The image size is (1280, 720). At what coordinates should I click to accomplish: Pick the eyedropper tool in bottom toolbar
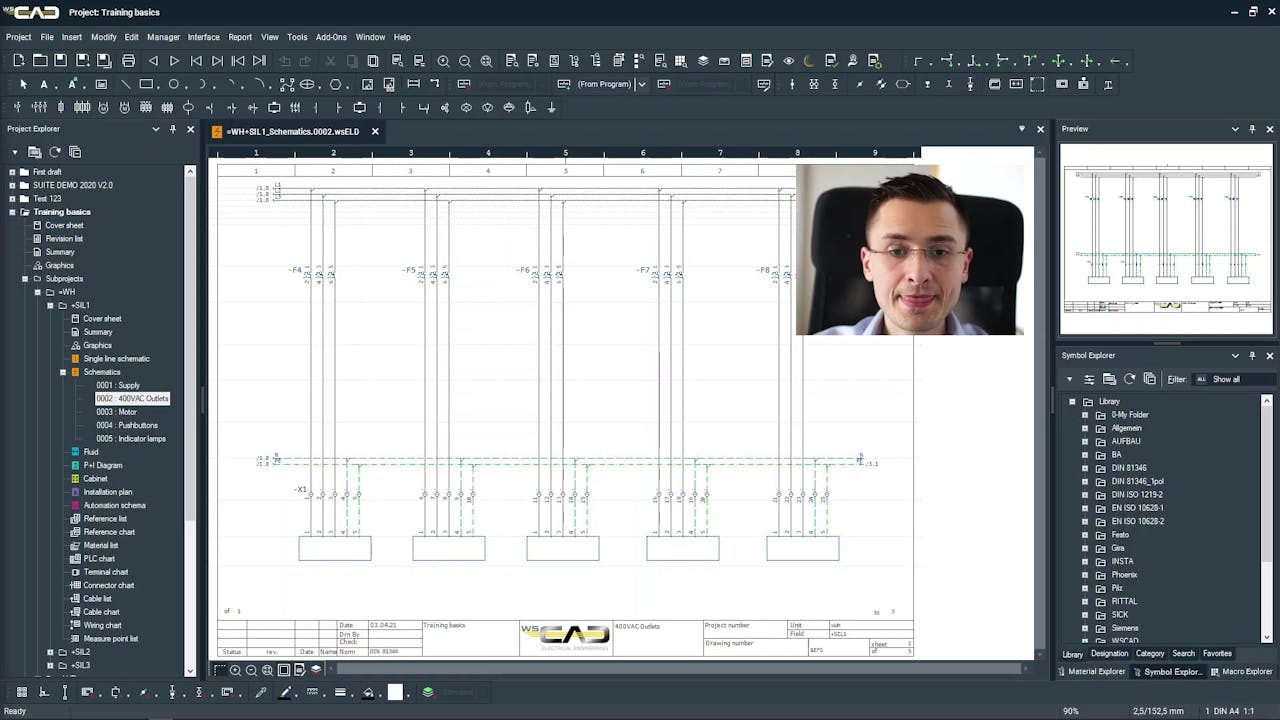click(x=262, y=692)
